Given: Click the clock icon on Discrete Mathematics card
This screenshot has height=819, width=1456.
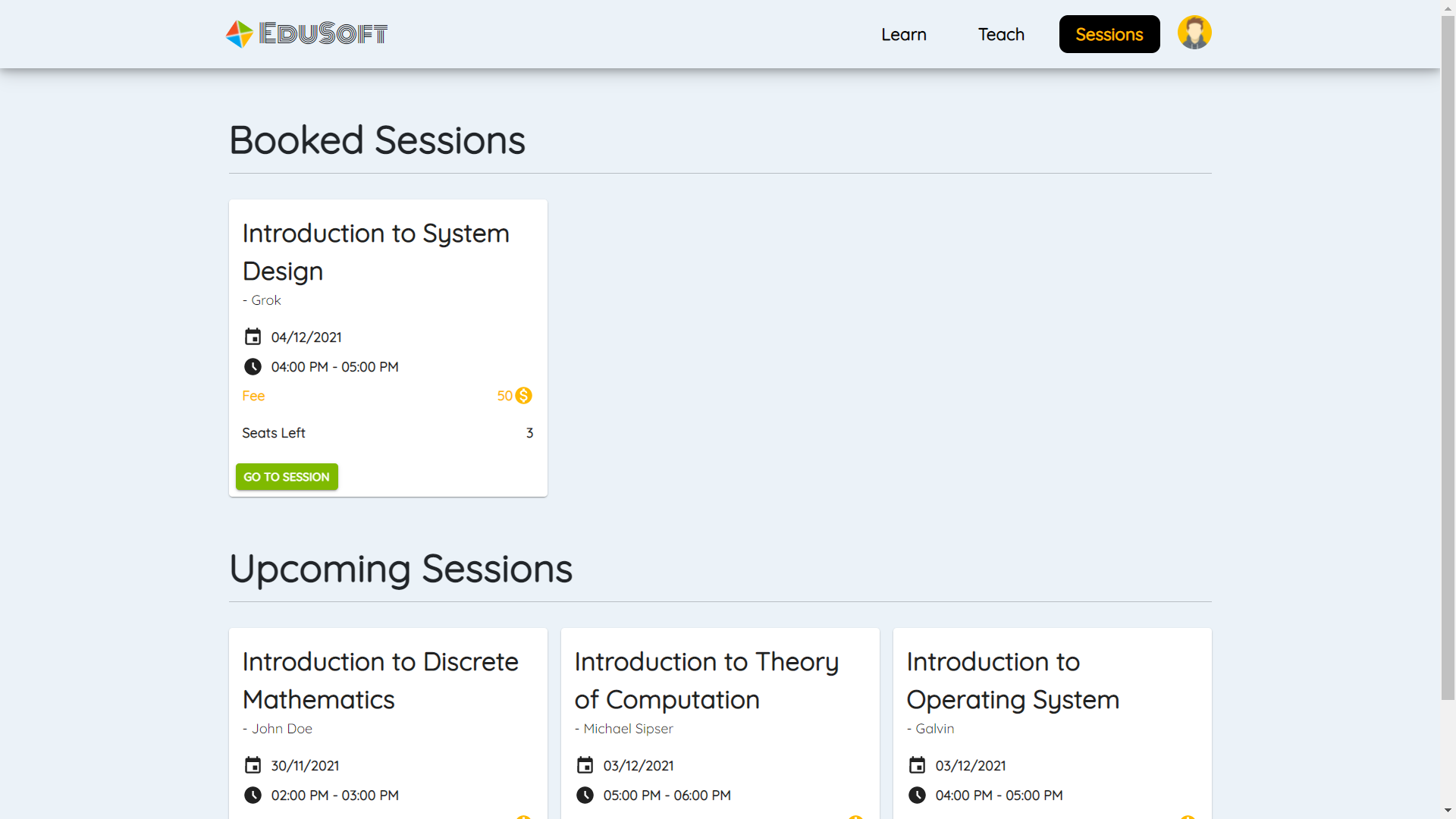Looking at the screenshot, I should 253,795.
